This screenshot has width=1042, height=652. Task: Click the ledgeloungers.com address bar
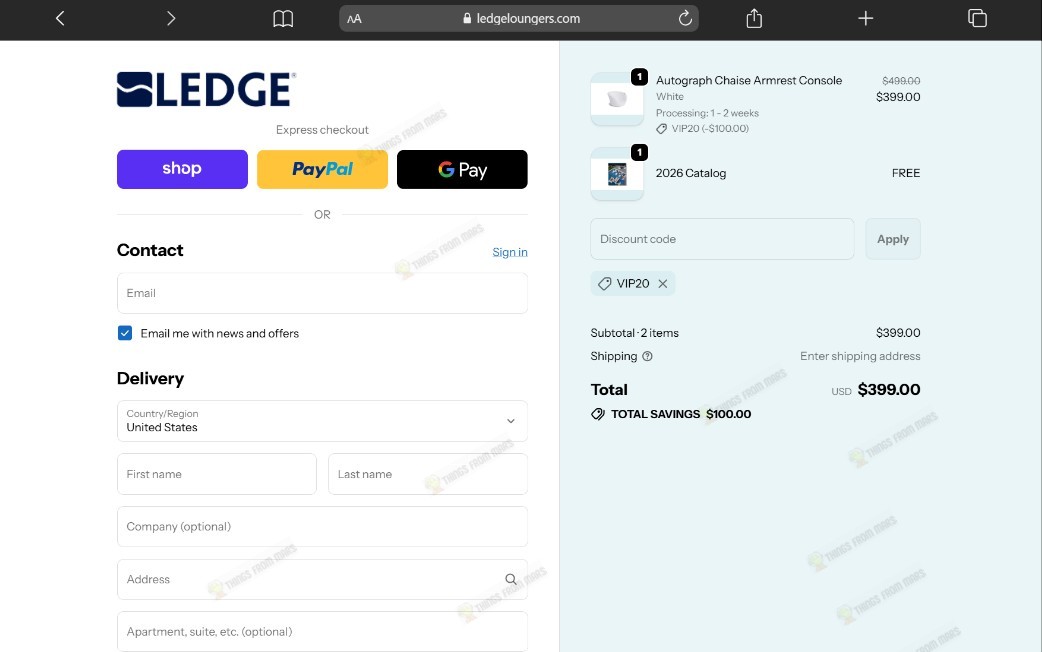tap(518, 19)
